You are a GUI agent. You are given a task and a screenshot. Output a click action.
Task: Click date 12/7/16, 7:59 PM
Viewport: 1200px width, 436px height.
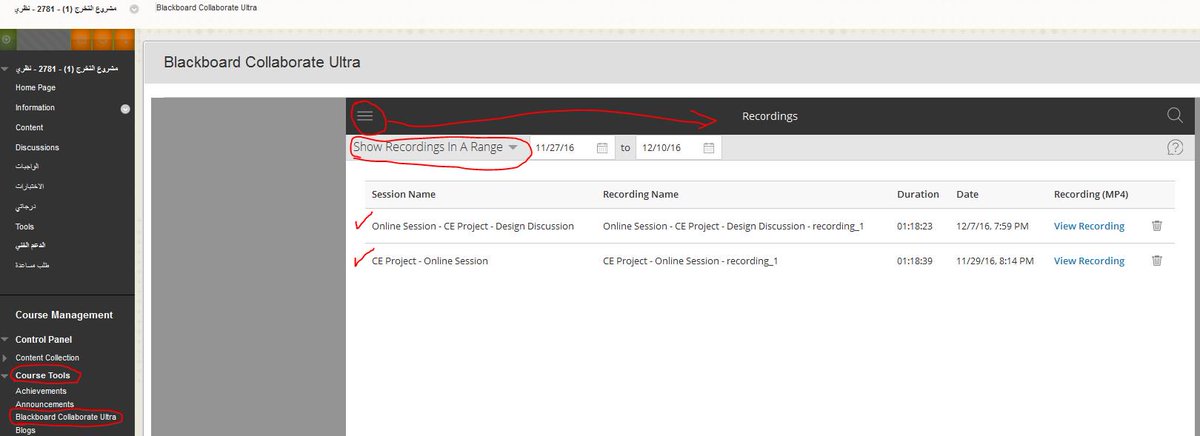point(994,226)
